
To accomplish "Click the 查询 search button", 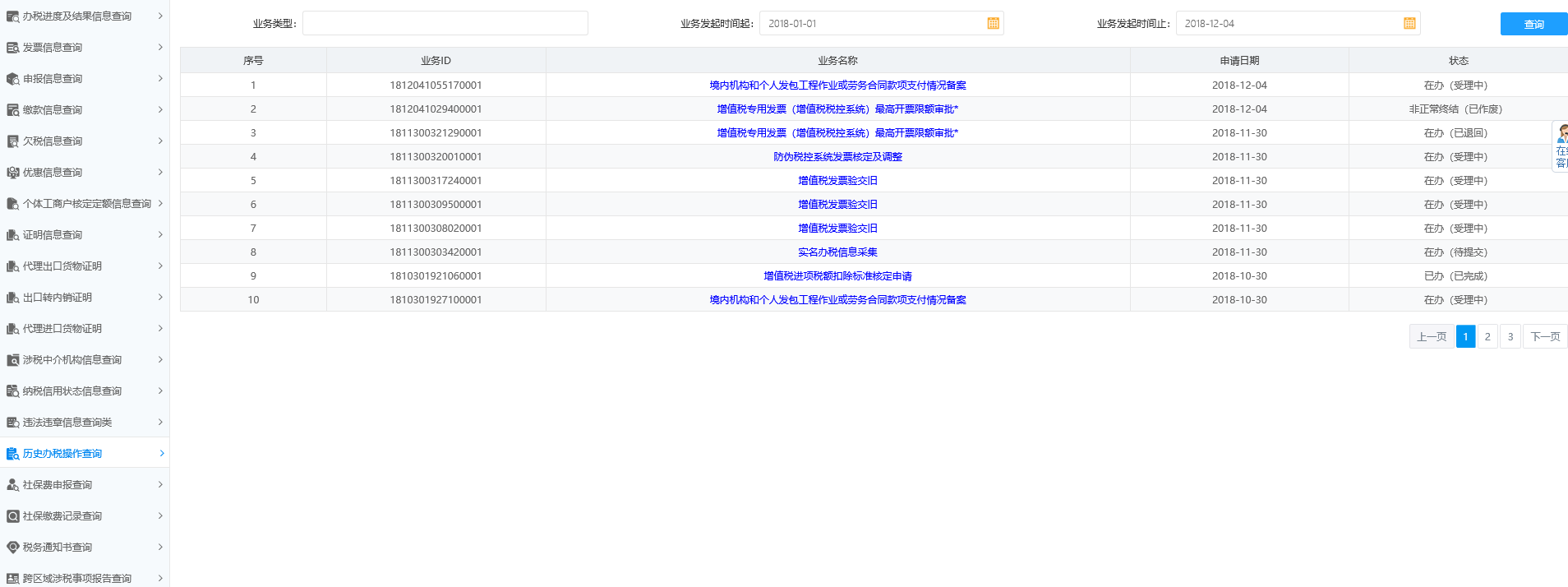I will pos(1533,24).
